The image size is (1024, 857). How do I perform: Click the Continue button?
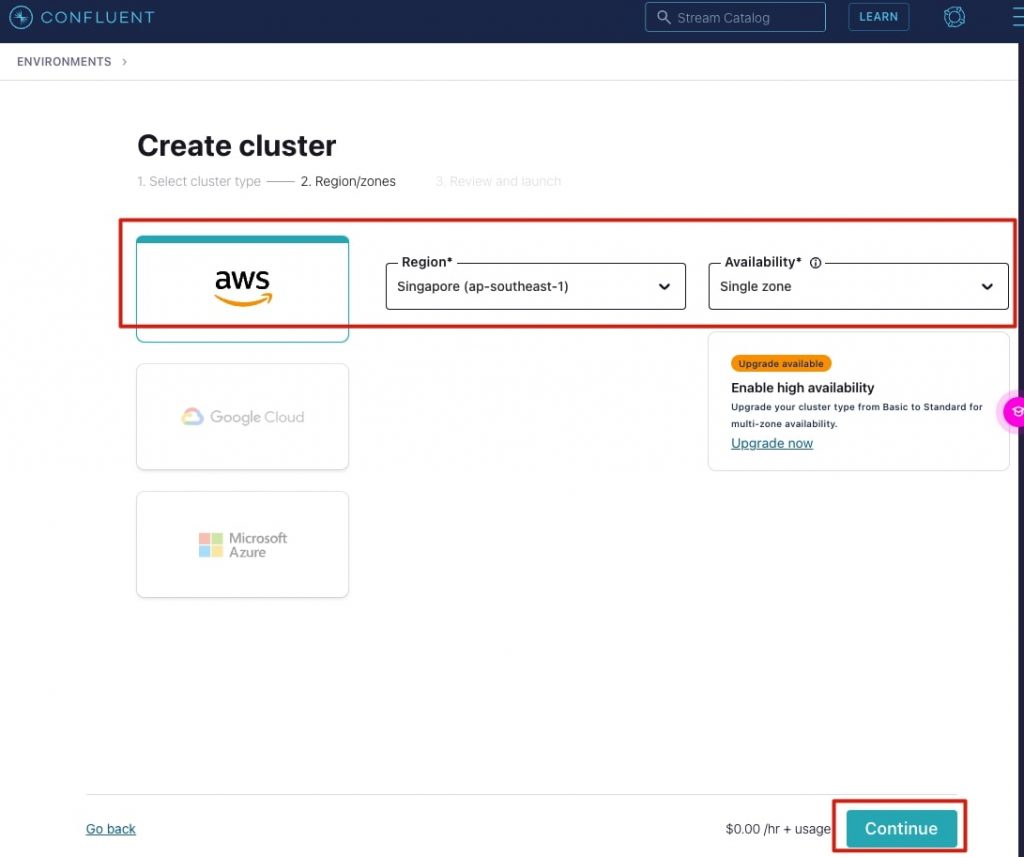899,828
